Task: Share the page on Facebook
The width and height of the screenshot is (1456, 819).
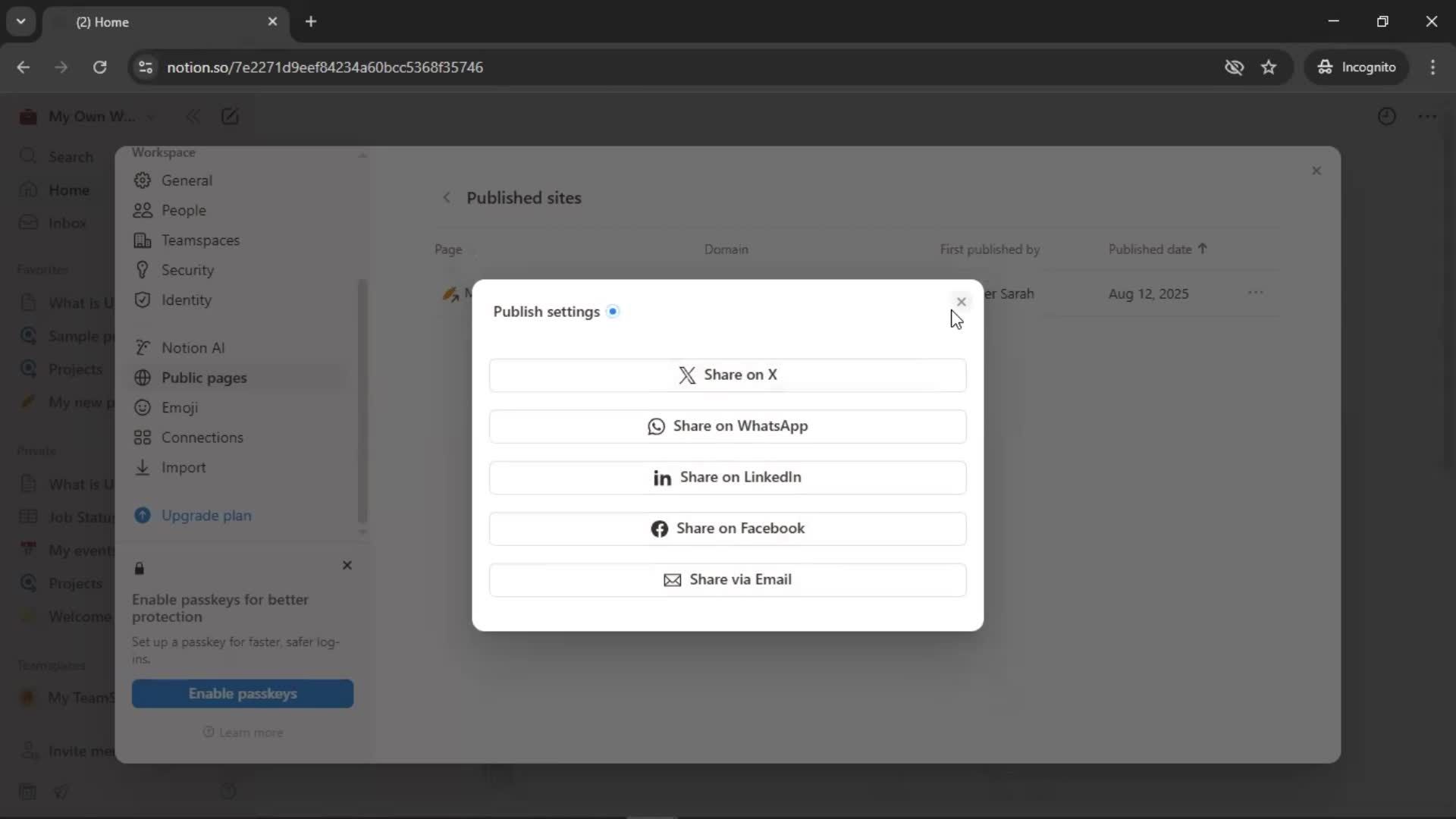Action: [x=727, y=529]
